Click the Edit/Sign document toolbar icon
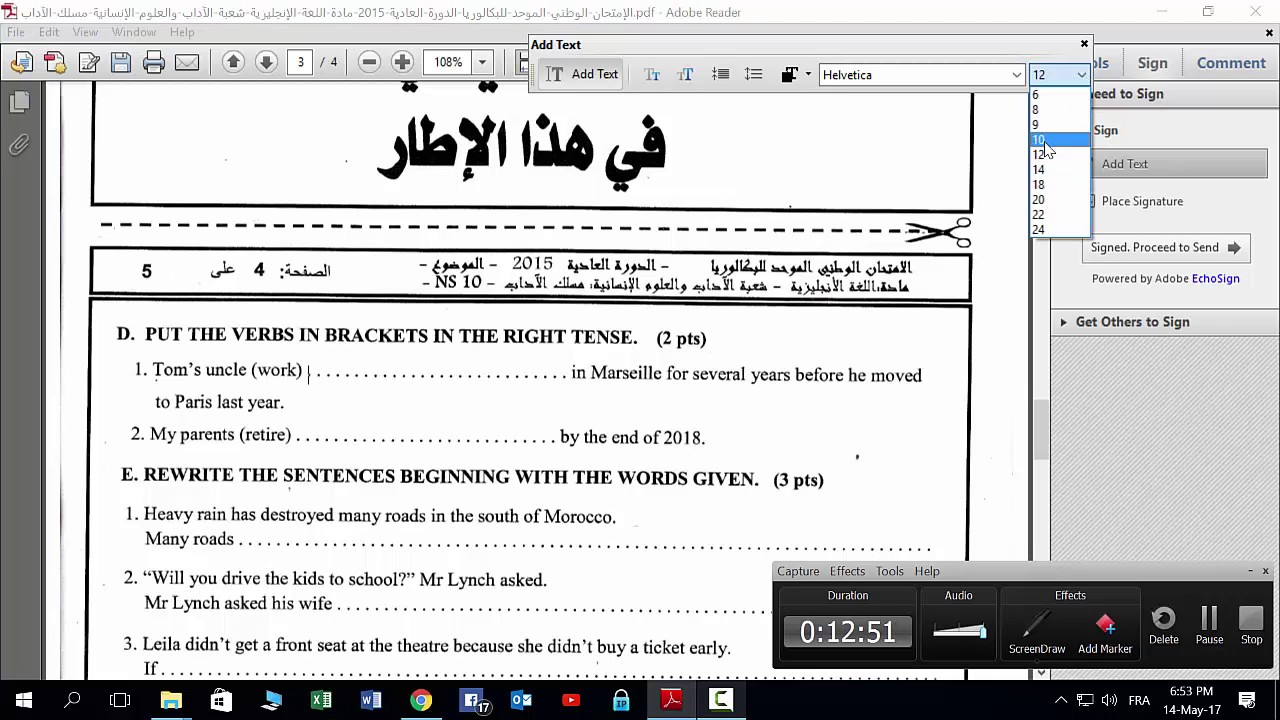 88,62
